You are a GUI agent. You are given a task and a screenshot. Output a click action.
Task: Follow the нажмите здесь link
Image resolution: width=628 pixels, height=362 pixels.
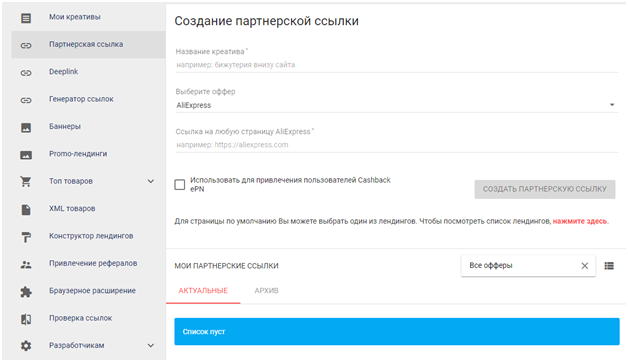tap(580, 221)
